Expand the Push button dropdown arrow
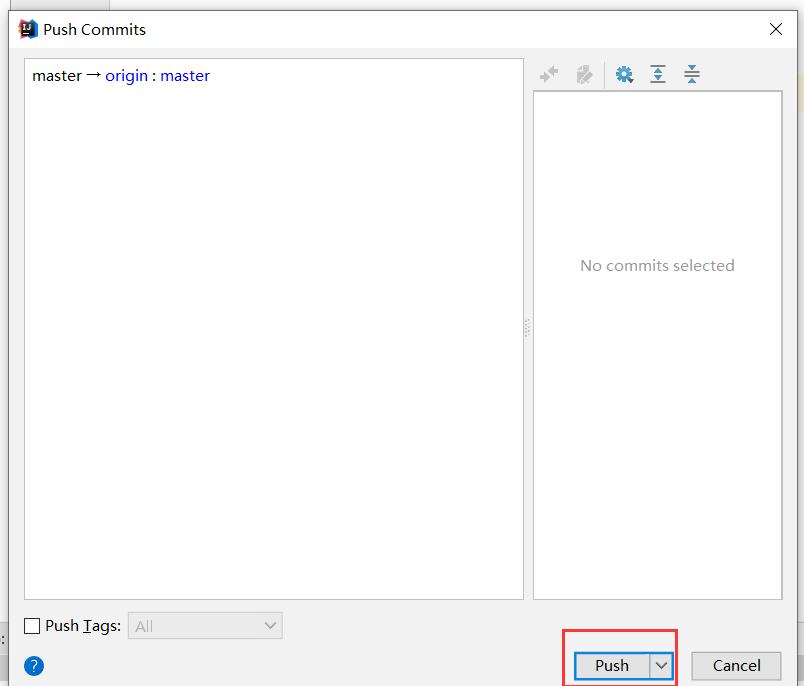 (x=661, y=665)
